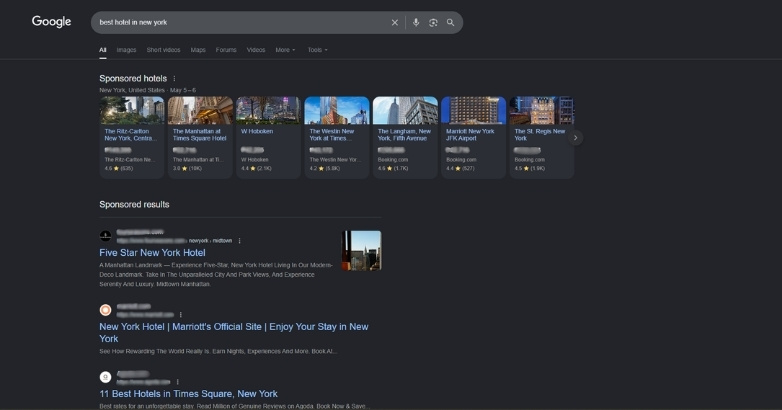Click the favicon of the Five Star New York Hotel ad
782x410 pixels.
(x=105, y=236)
